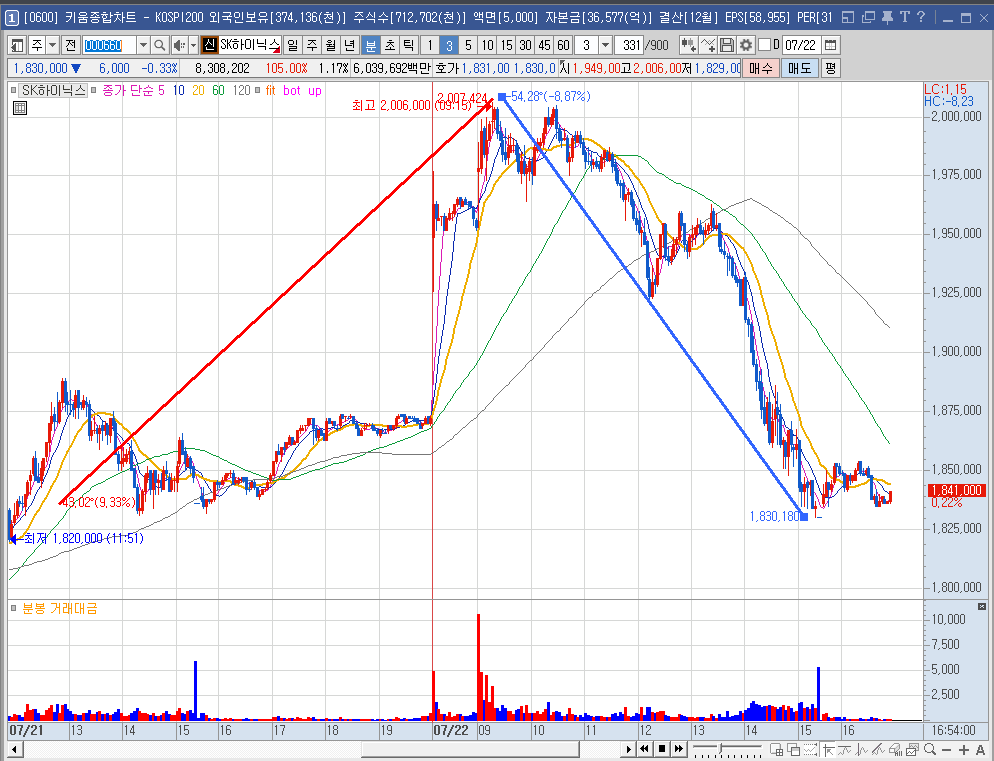Open the calendar date picker icon
Screen dimensions: 994x761
pos(830,45)
